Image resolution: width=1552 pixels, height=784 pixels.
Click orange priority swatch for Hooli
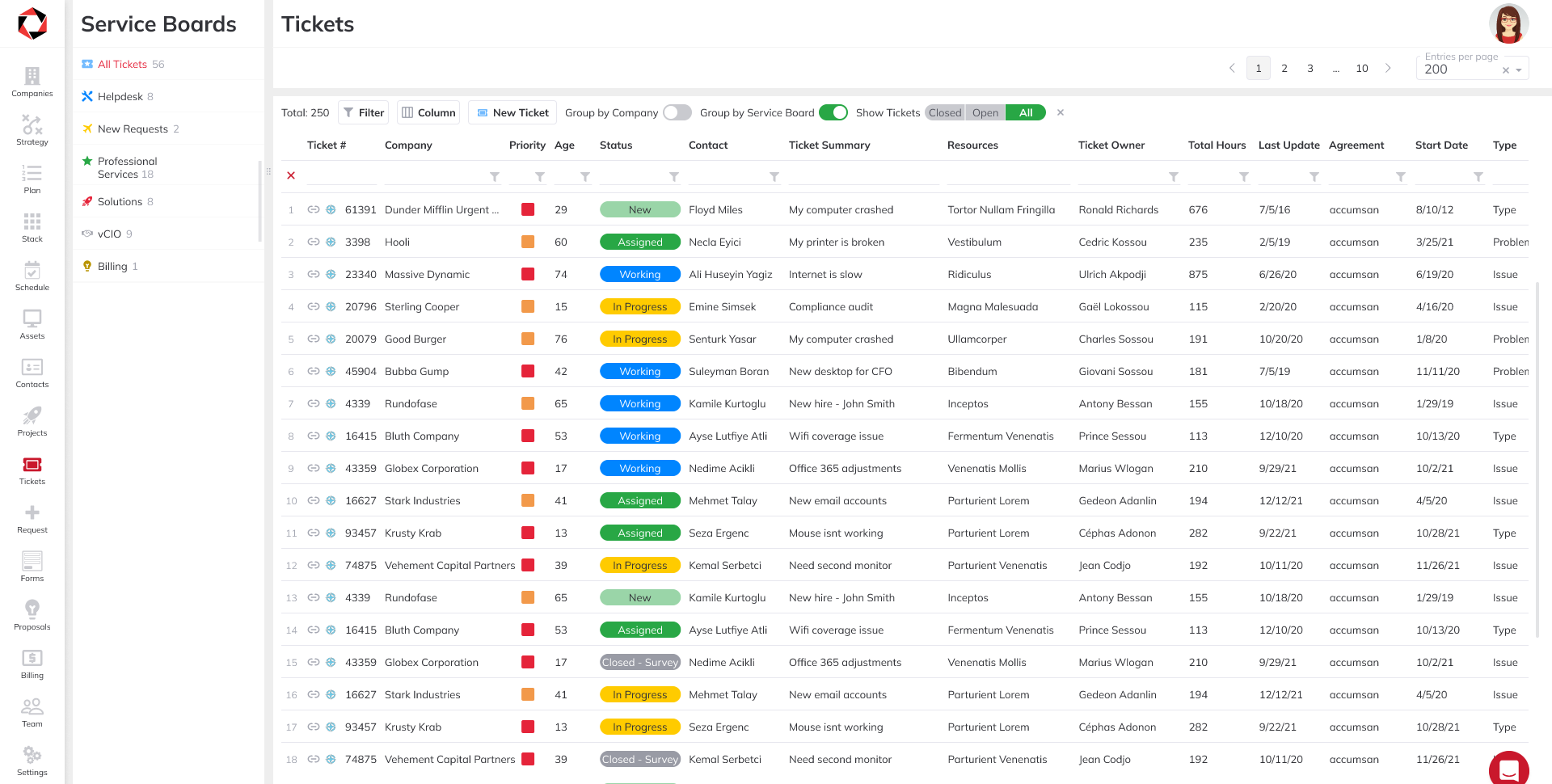[x=528, y=242]
